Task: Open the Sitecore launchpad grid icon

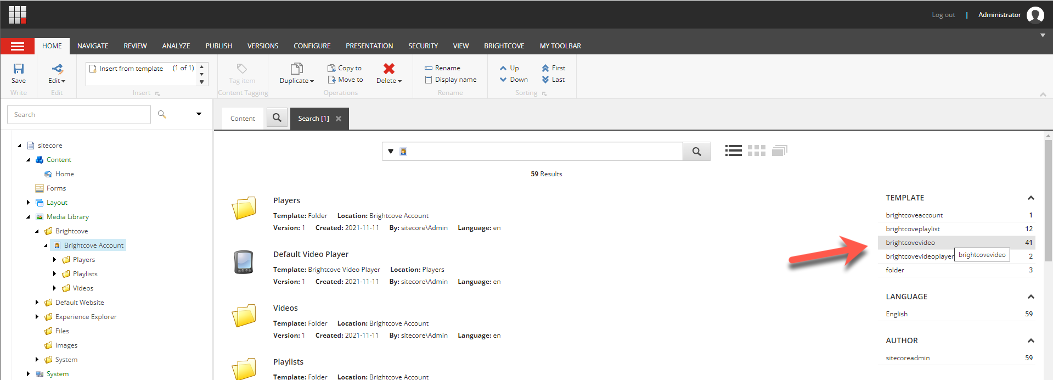Action: tap(17, 14)
